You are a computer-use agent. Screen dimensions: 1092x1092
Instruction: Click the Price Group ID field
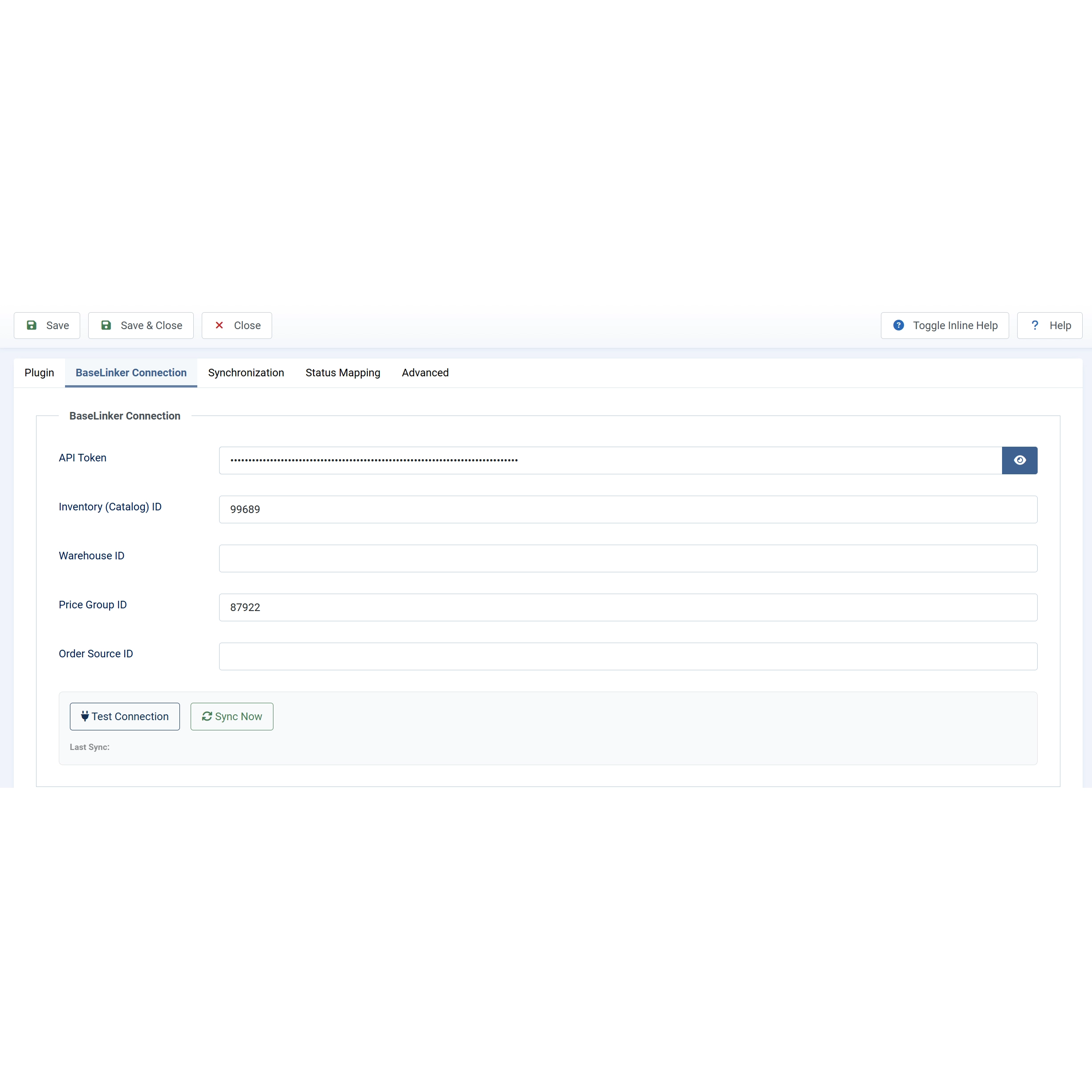point(628,607)
